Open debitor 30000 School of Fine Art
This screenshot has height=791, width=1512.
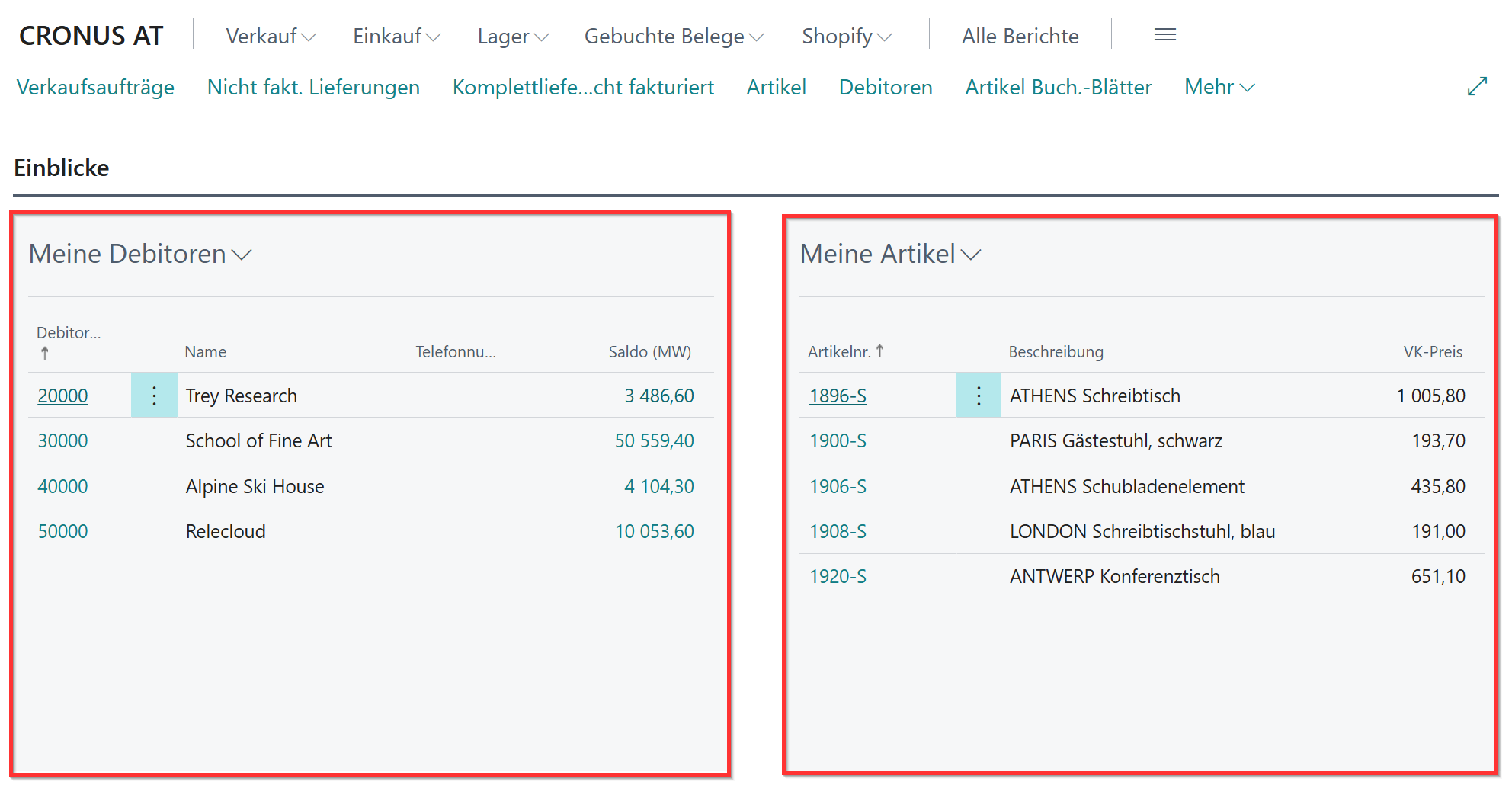click(x=62, y=441)
